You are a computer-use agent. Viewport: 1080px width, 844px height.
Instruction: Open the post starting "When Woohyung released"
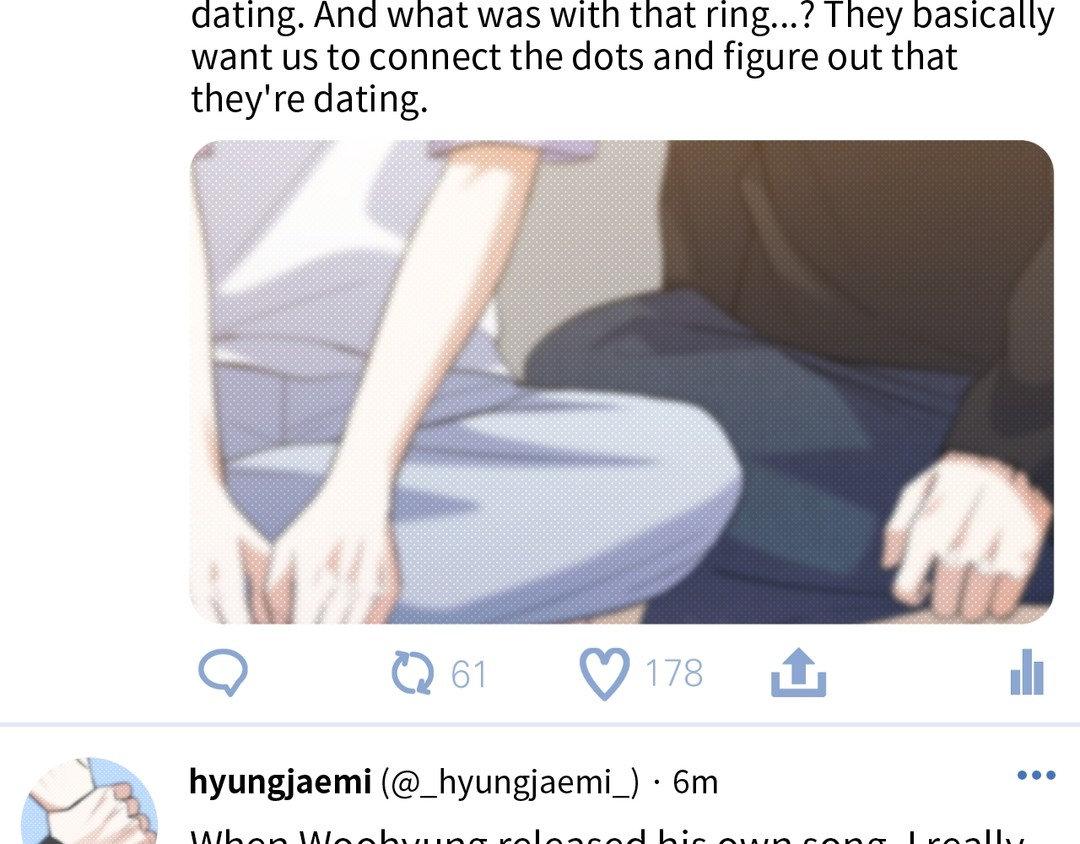click(x=608, y=836)
